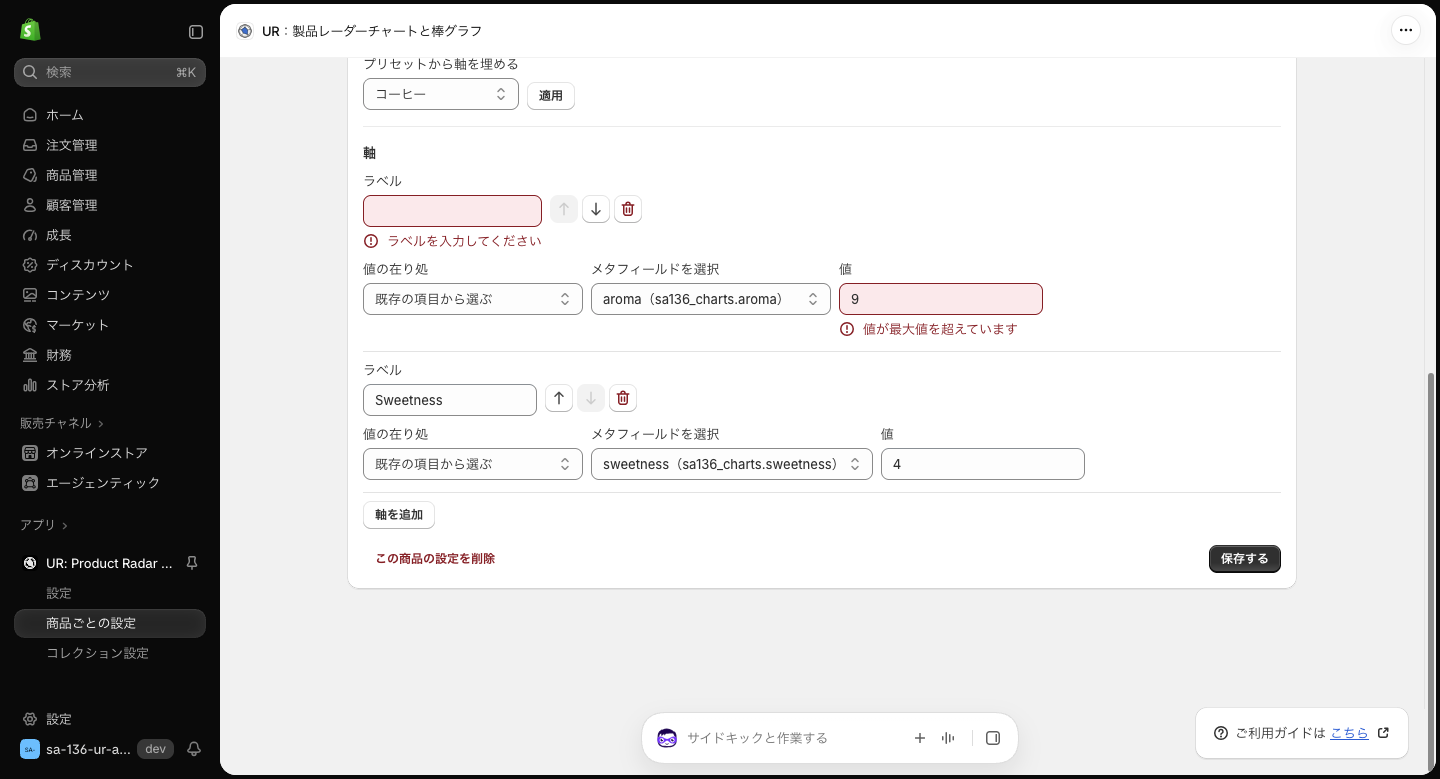Click the Shopify logo icon
1440x779 pixels.
click(30, 30)
